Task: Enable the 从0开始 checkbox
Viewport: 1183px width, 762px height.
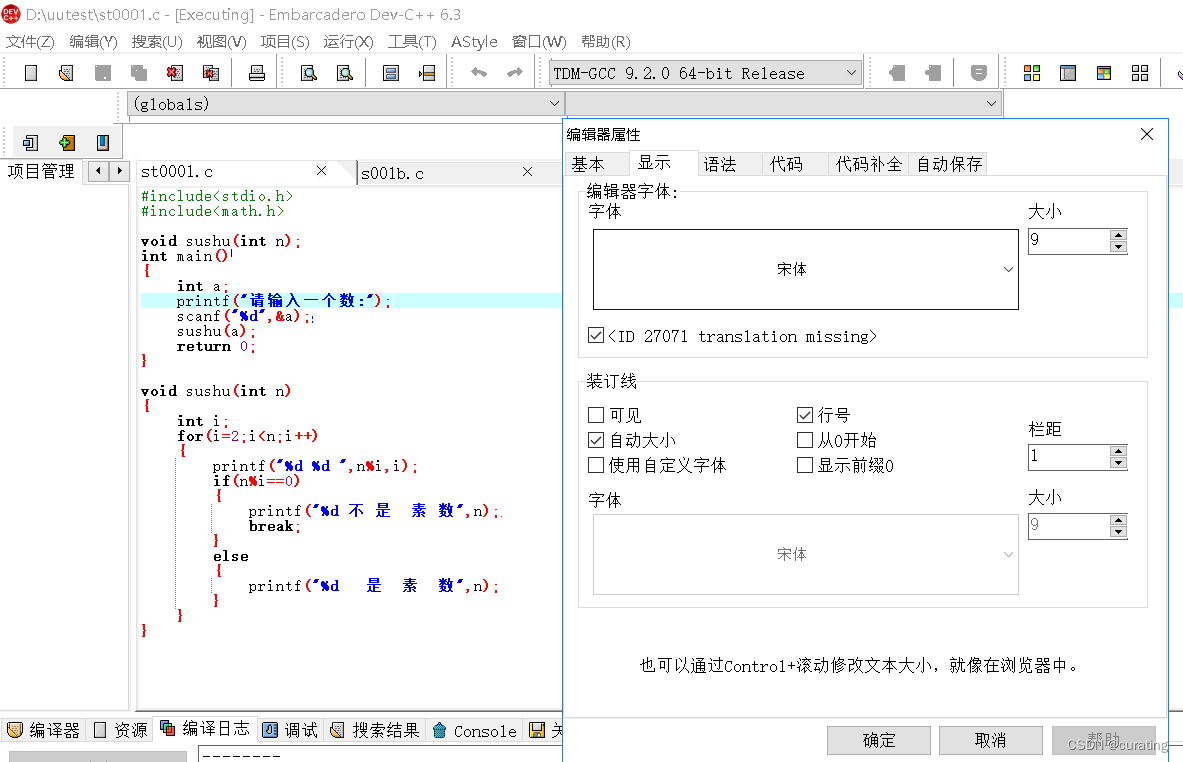Action: pyautogui.click(x=805, y=440)
